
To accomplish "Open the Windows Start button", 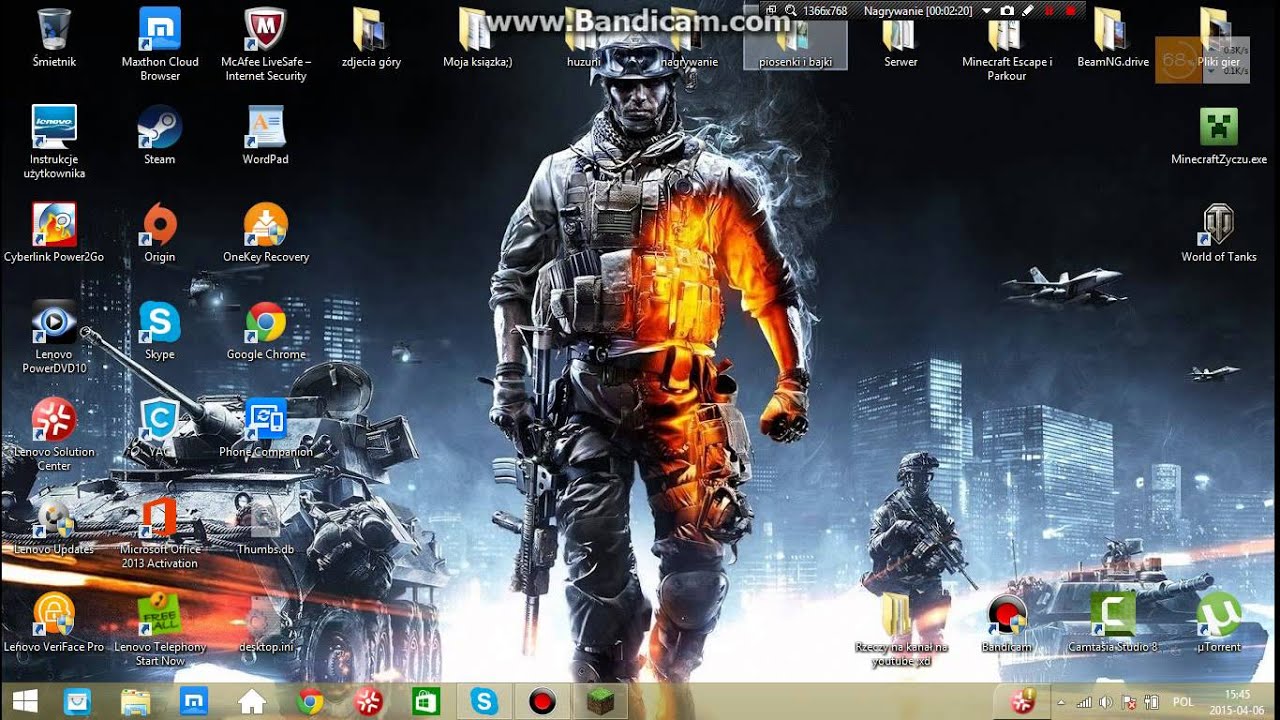I will pyautogui.click(x=25, y=701).
